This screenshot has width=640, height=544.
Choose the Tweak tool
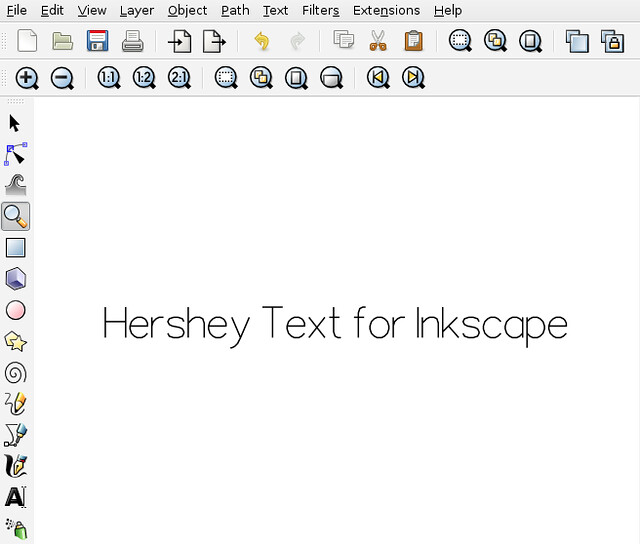[15, 185]
